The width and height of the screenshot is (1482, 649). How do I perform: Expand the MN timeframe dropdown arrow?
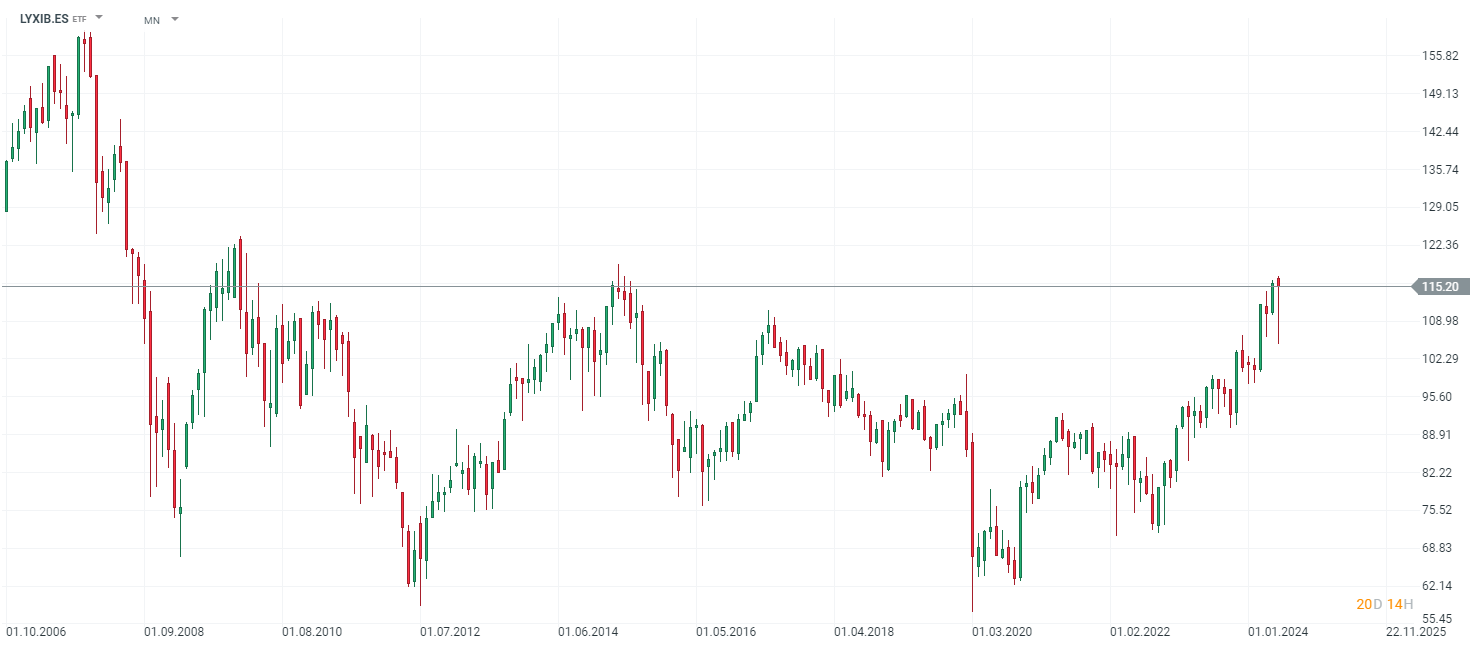tap(175, 19)
